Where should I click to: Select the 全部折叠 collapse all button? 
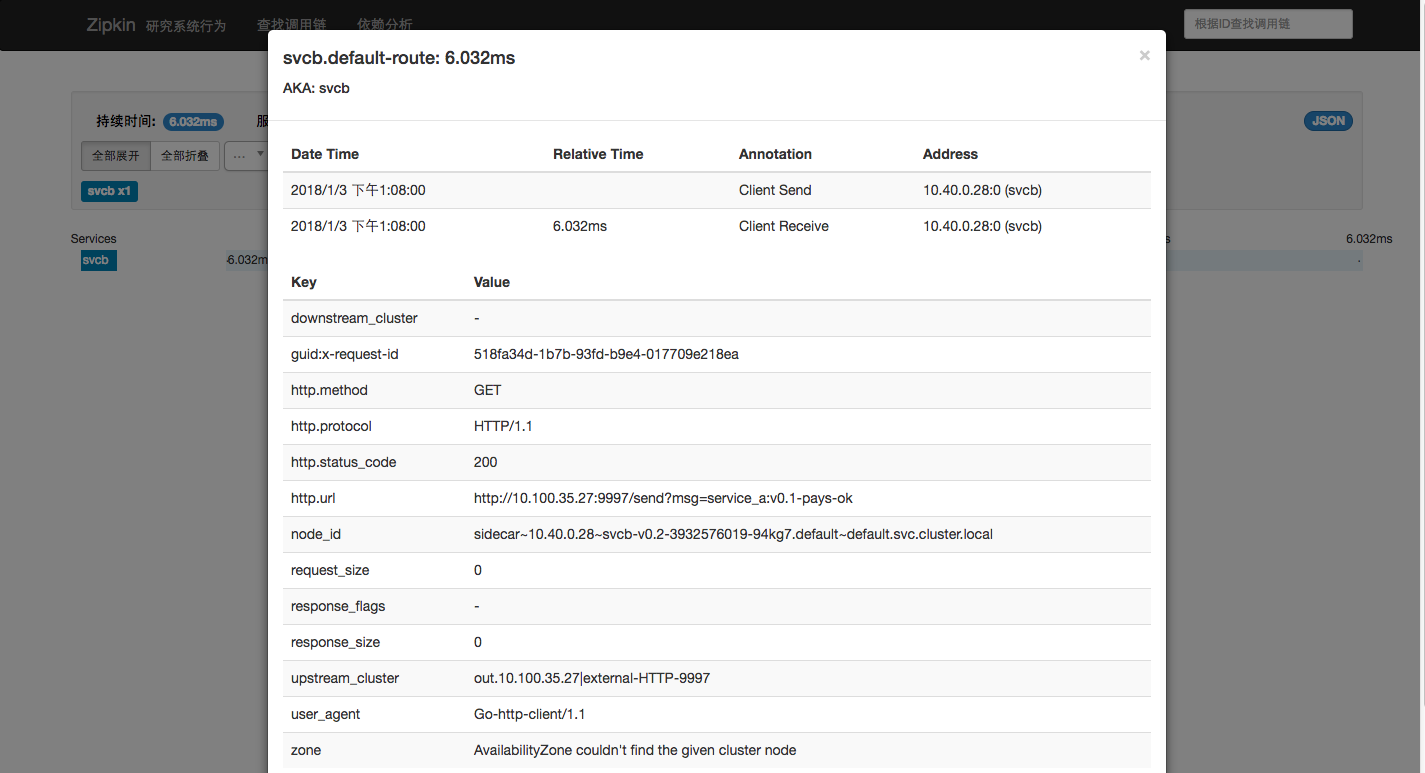click(x=185, y=156)
